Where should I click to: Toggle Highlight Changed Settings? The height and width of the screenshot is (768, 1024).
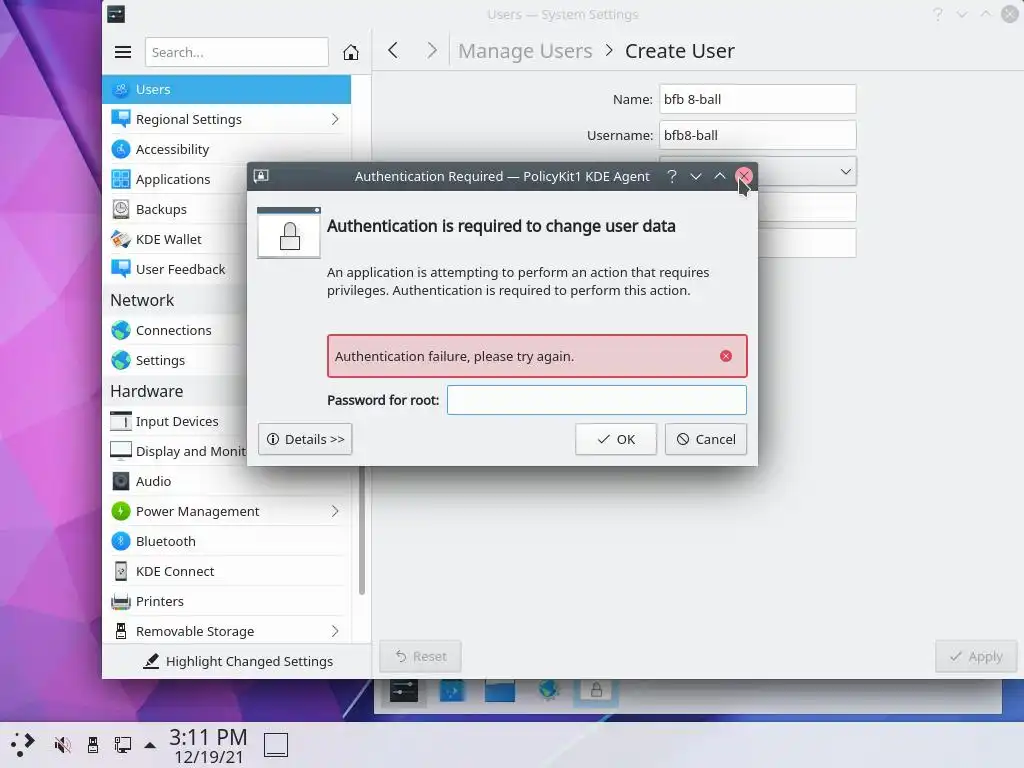coord(238,662)
